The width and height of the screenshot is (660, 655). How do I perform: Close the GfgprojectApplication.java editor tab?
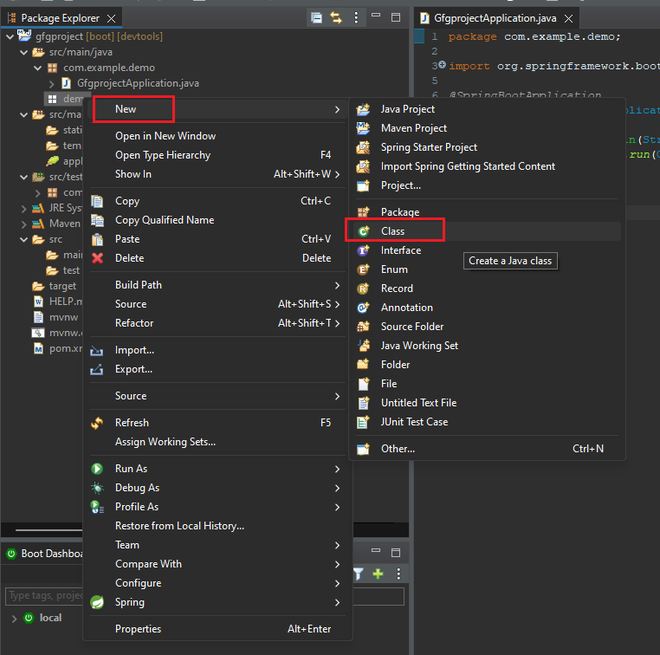pos(569,19)
